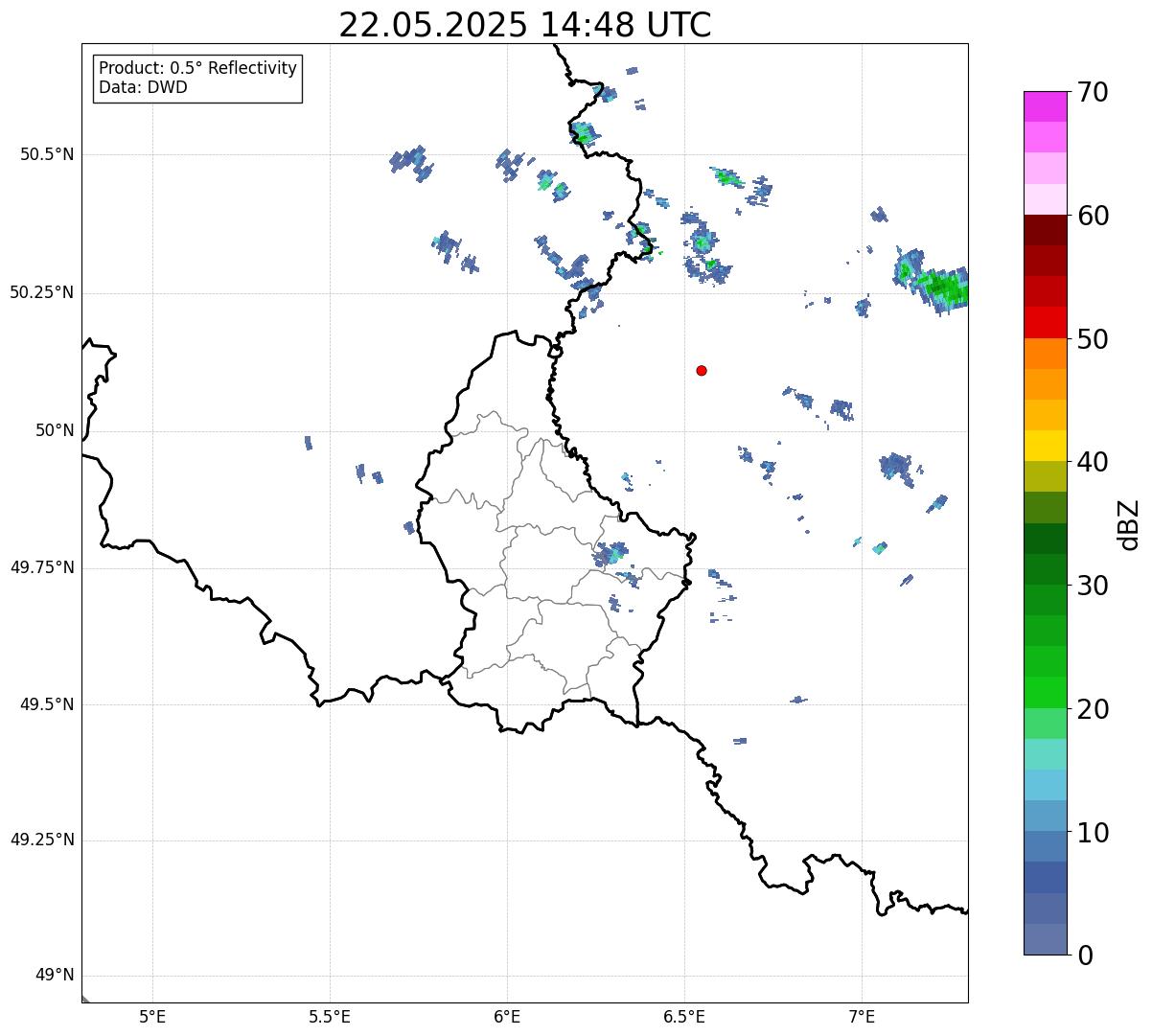The height and width of the screenshot is (1036, 1152).
Task: Click the title "22.05.2025 14:48 UTC"
Action: (x=525, y=24)
